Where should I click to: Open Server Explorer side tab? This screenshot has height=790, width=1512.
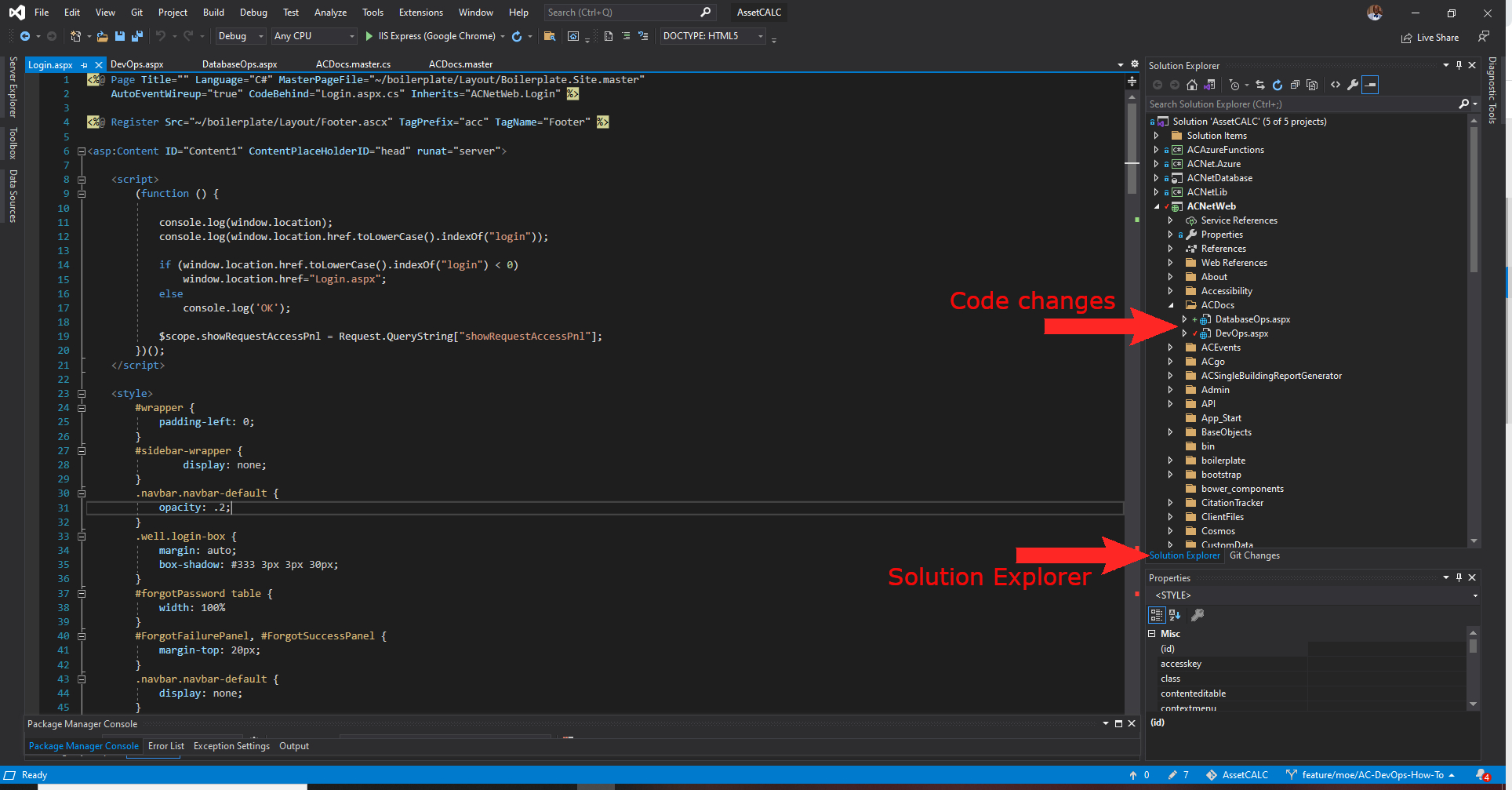13,86
